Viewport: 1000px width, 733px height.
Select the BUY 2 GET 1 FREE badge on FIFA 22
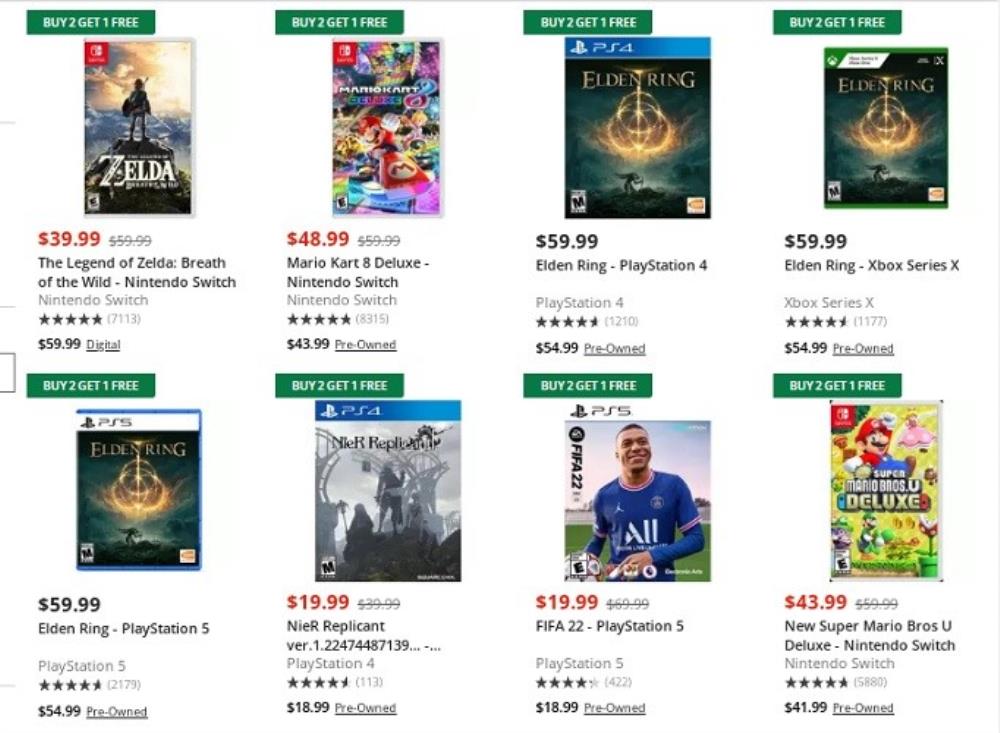(x=587, y=384)
